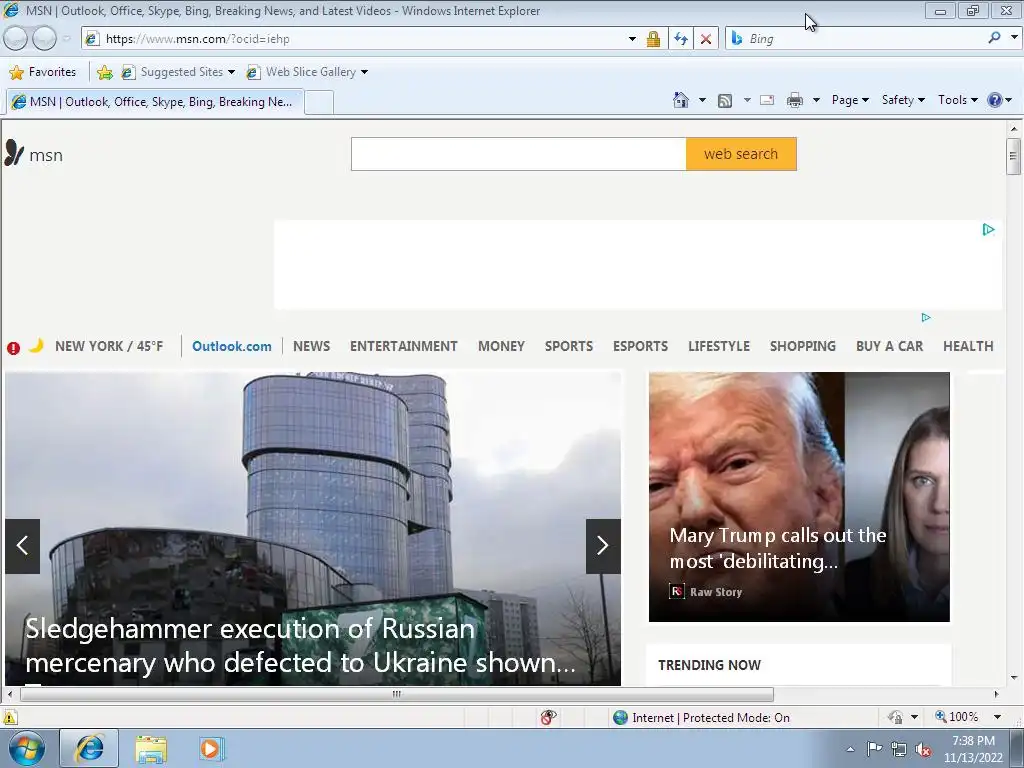Click the Read Mail envelope icon

[767, 100]
